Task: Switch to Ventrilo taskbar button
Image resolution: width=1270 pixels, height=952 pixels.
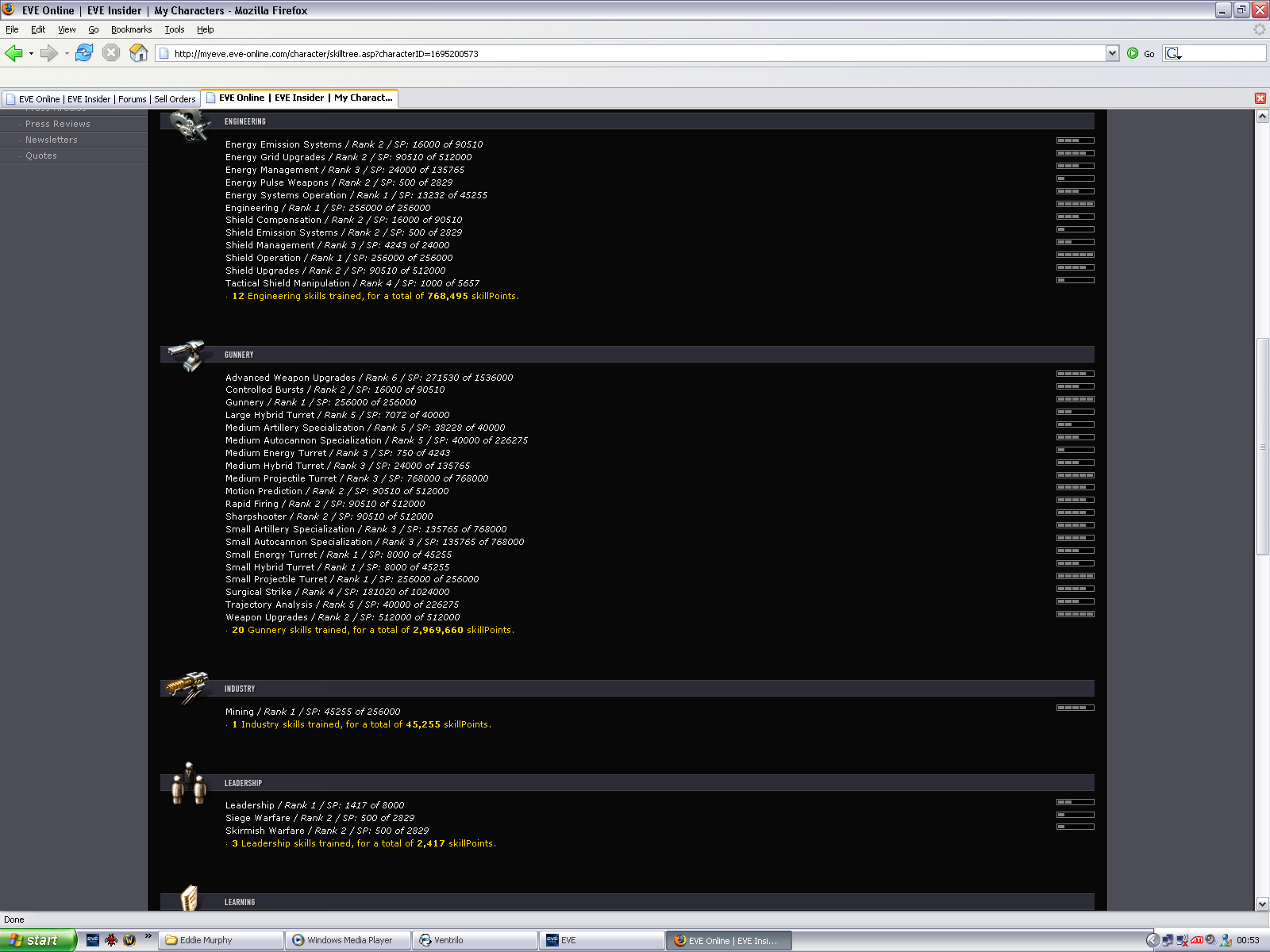Action: 476,940
